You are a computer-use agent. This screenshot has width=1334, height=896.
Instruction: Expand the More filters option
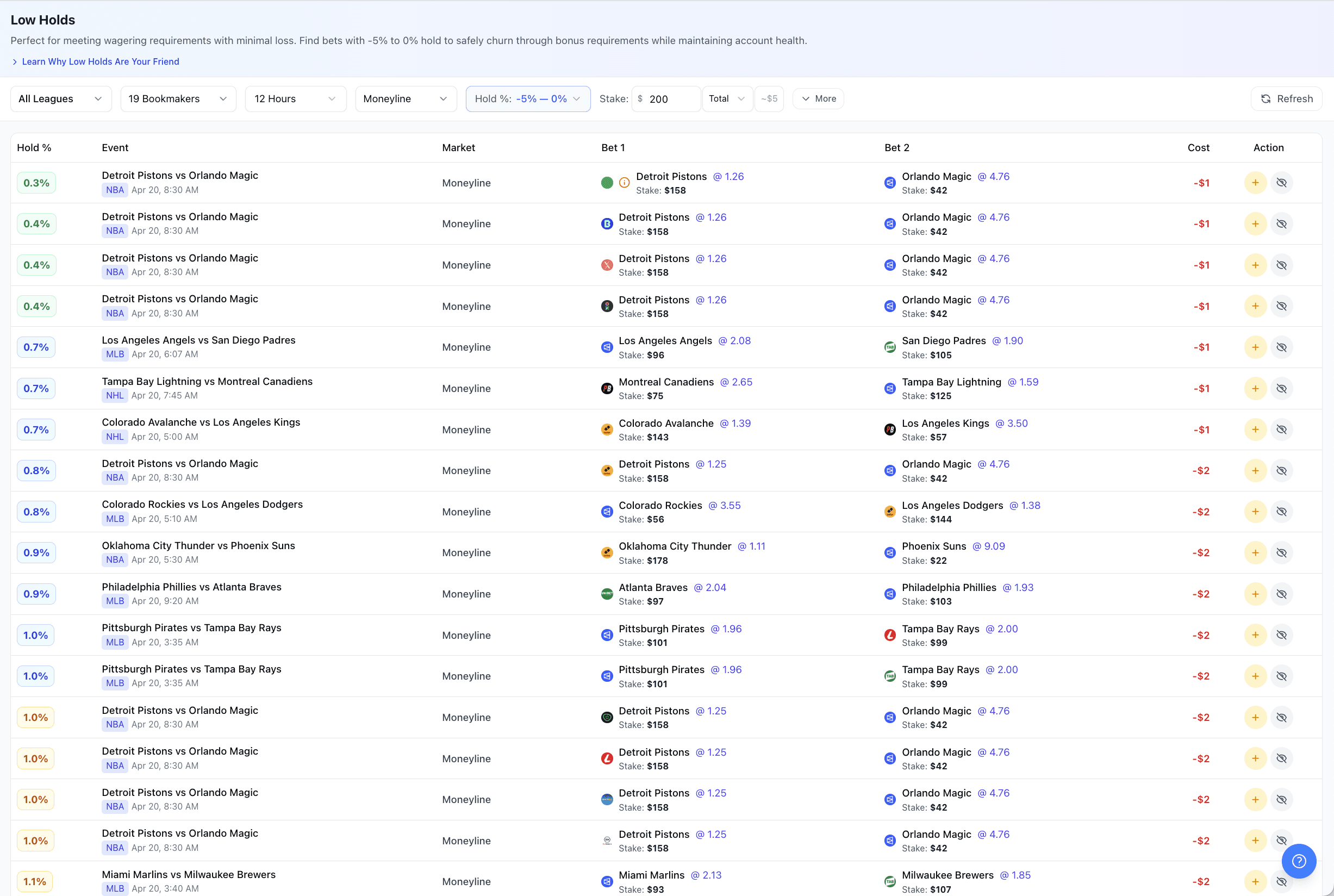pyautogui.click(x=818, y=99)
